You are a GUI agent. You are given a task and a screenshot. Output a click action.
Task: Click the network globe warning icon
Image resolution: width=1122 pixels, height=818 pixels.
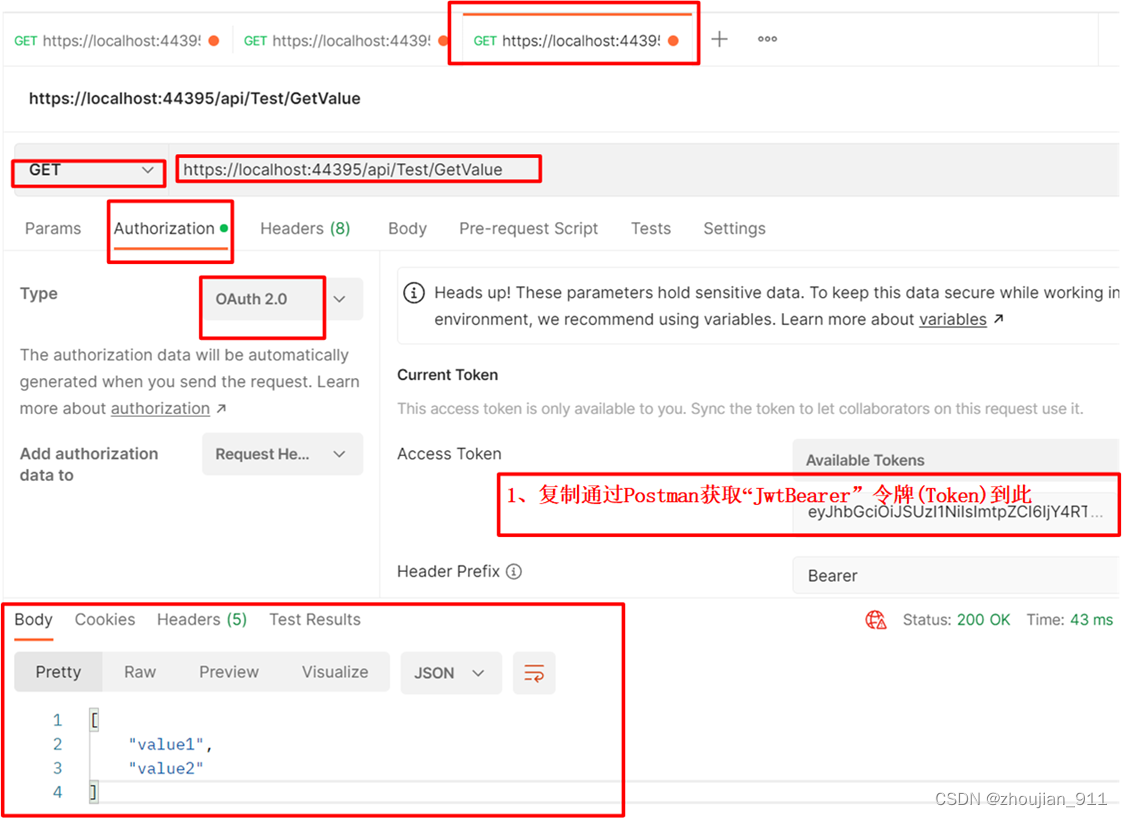click(x=876, y=620)
